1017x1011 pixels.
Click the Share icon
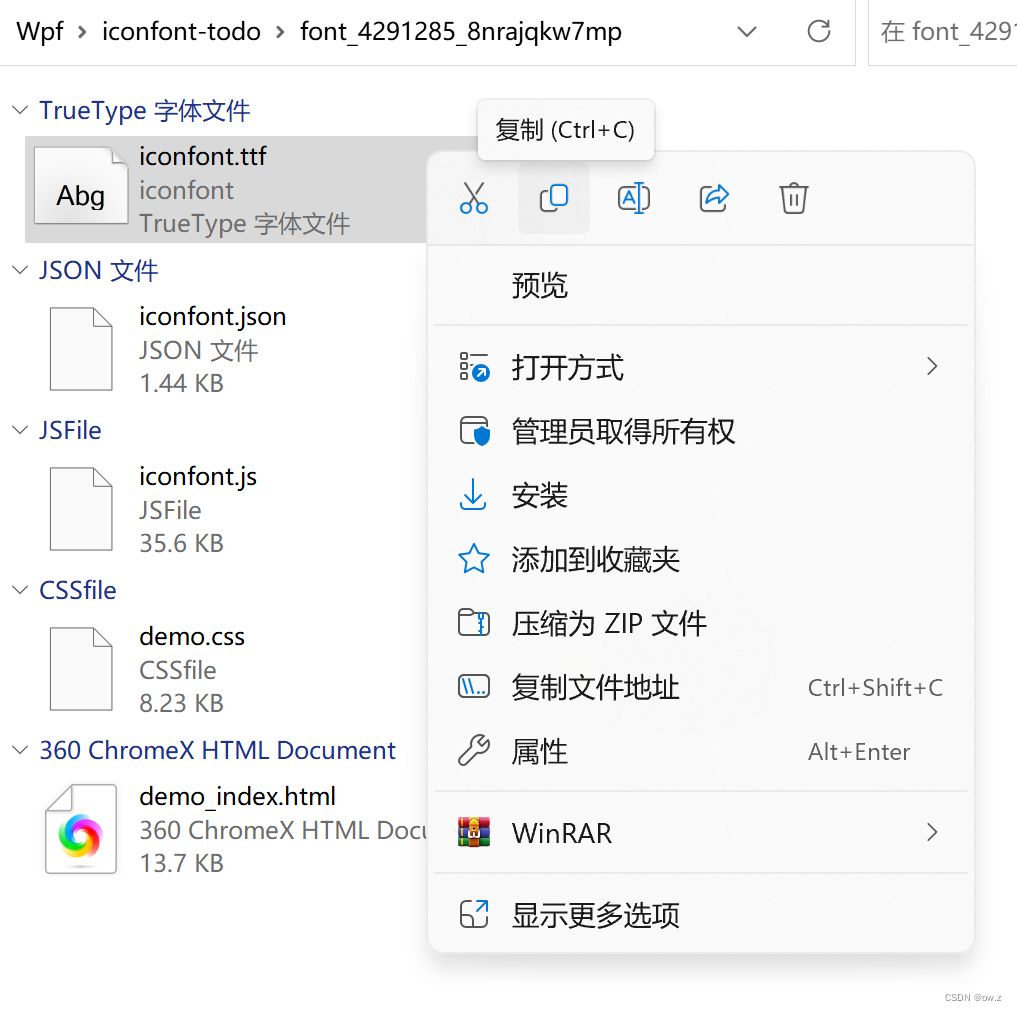(x=714, y=198)
